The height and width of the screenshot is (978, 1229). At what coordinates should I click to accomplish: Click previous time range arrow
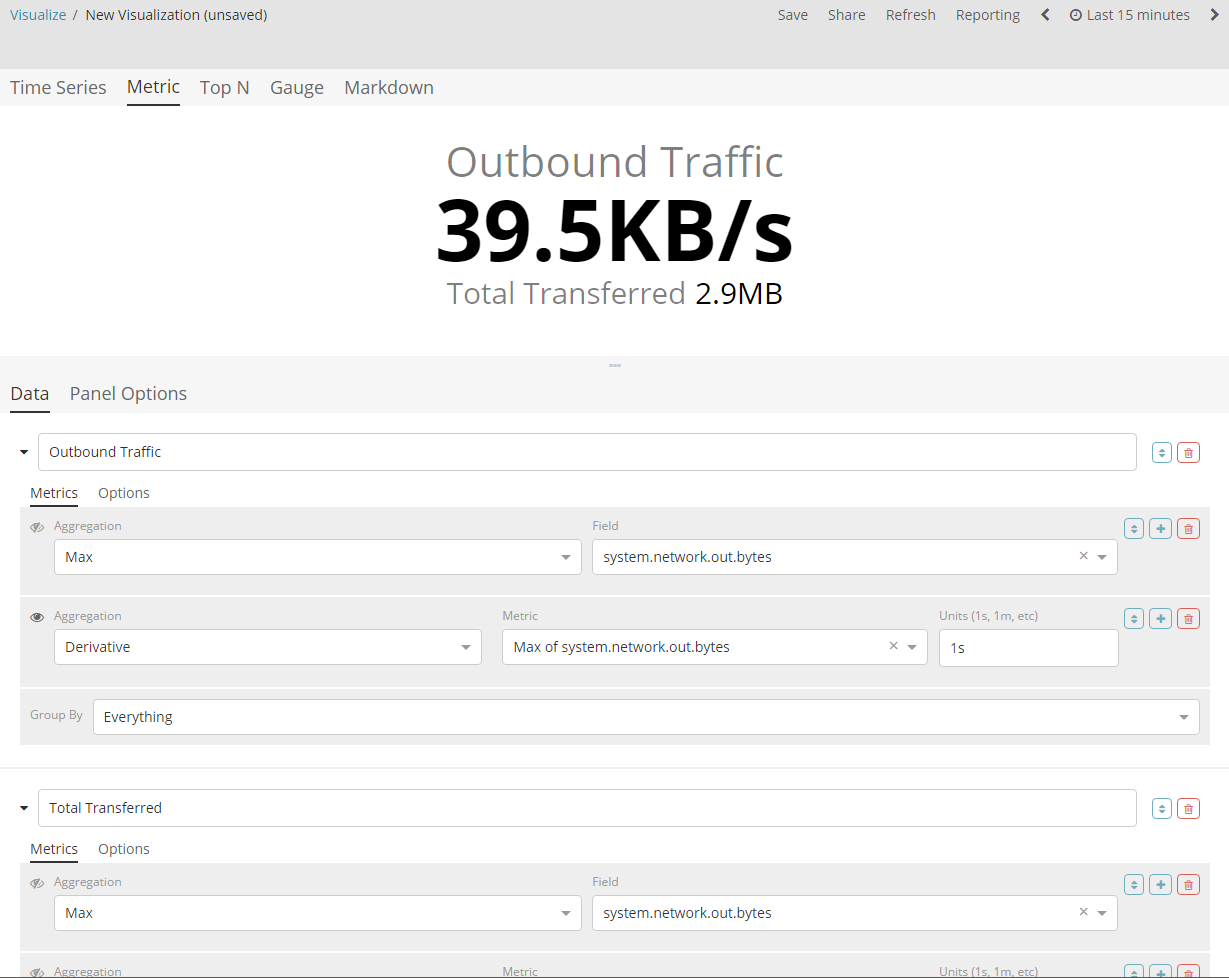[x=1045, y=15]
